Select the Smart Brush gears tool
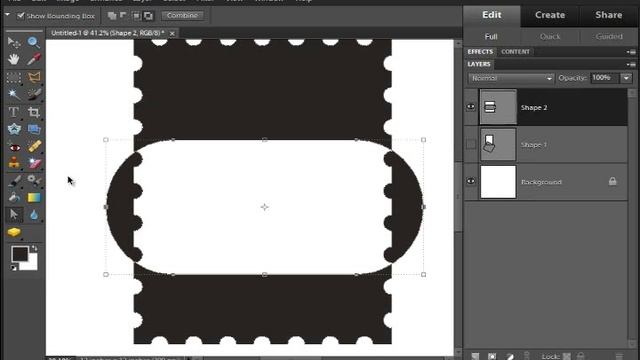The image size is (640, 360). click(34, 180)
